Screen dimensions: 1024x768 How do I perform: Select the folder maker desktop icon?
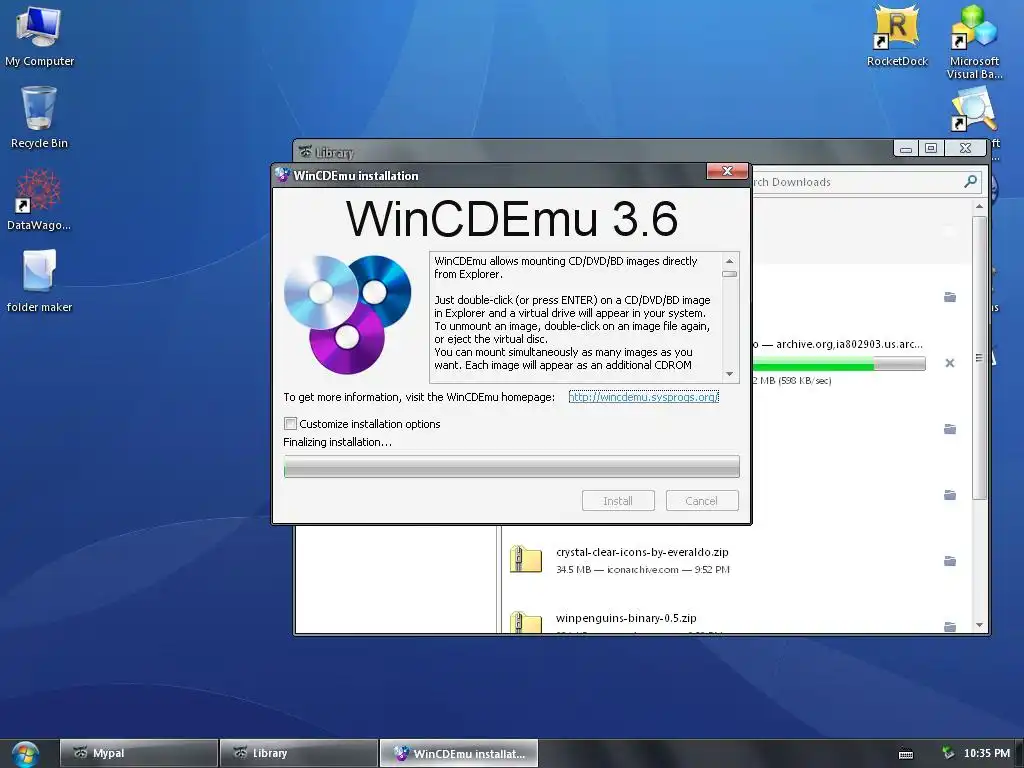[x=39, y=281]
